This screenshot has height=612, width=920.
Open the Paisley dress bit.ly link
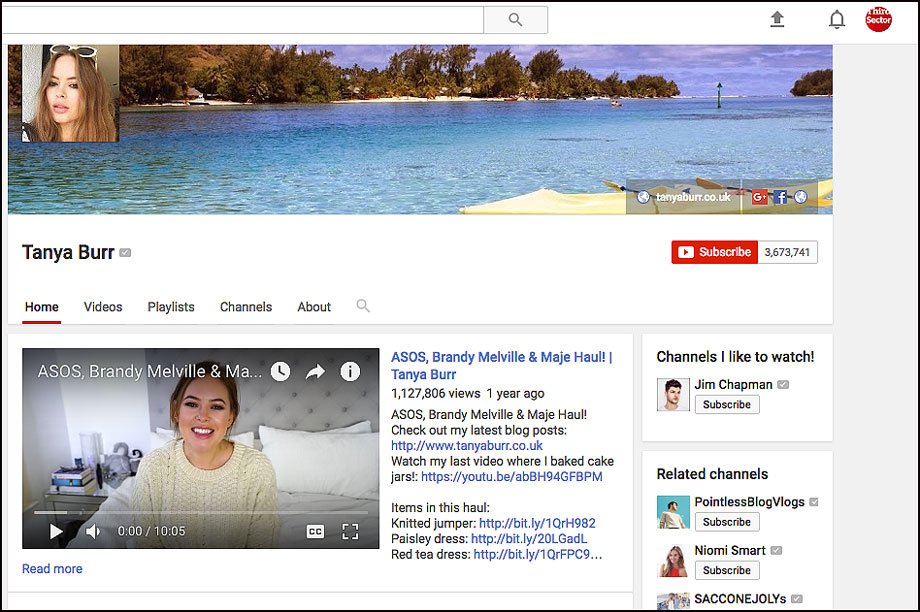[x=529, y=539]
